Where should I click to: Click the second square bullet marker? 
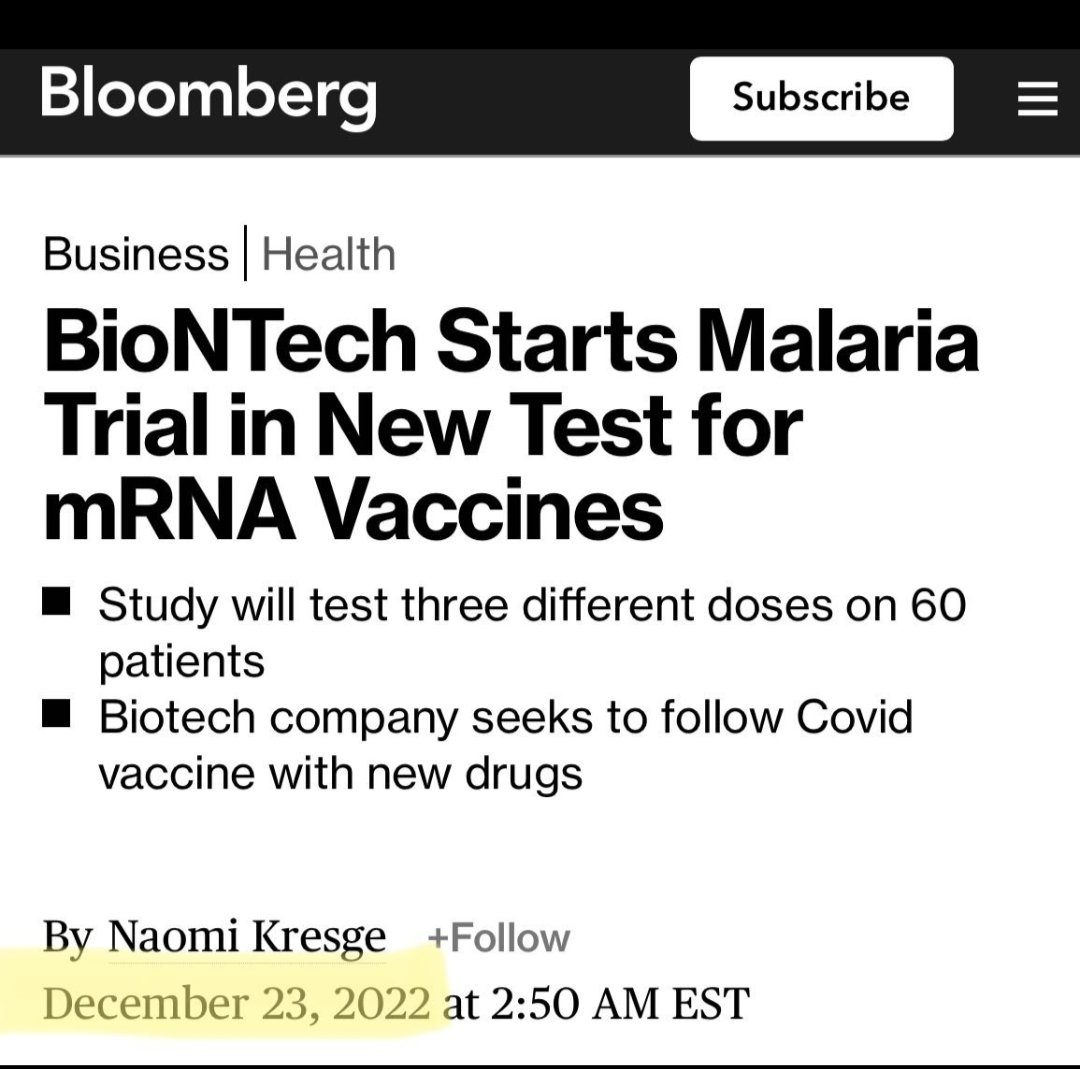coord(57,715)
